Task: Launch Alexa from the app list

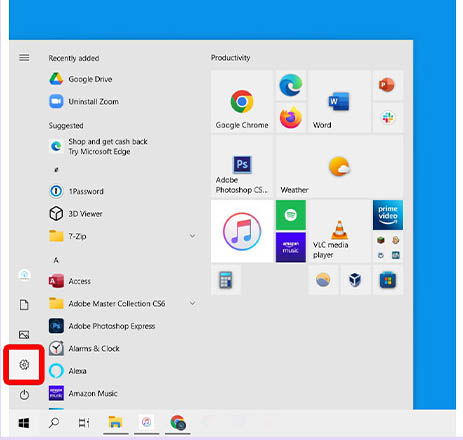Action: [x=124, y=371]
